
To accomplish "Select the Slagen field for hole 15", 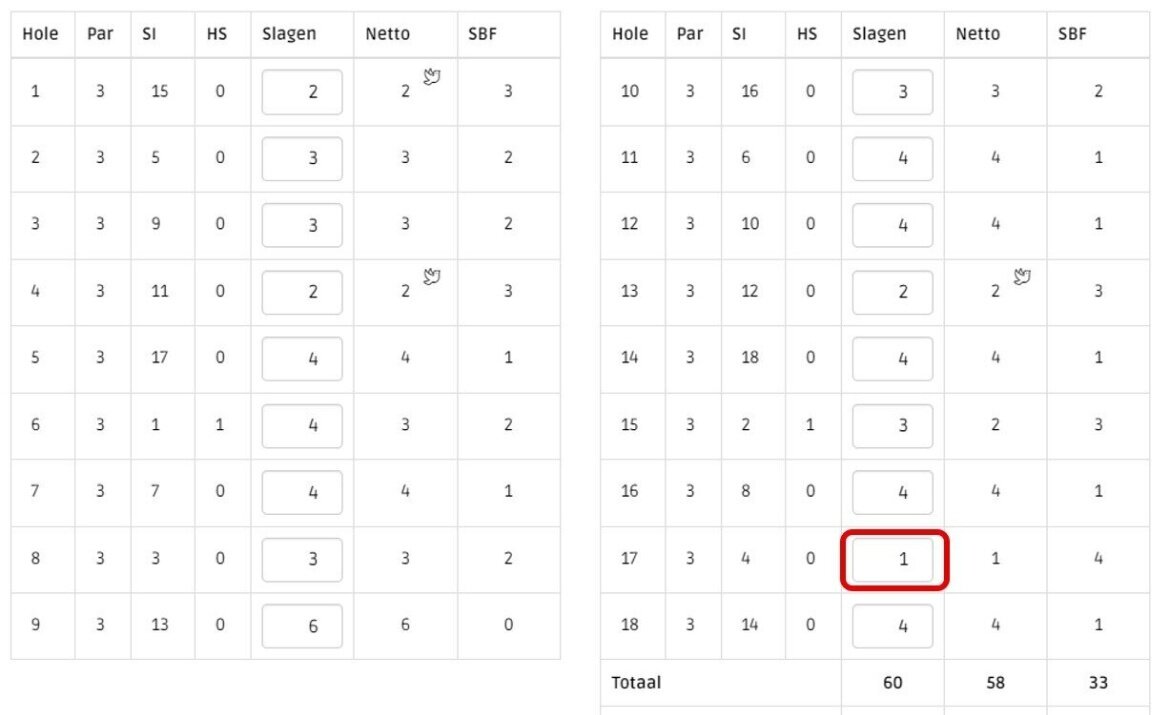I will coord(892,425).
